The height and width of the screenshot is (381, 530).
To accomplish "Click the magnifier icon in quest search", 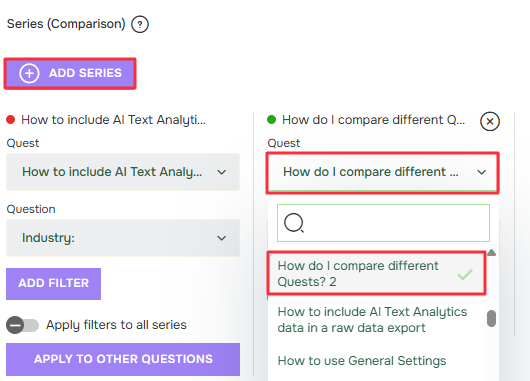I will coord(294,223).
